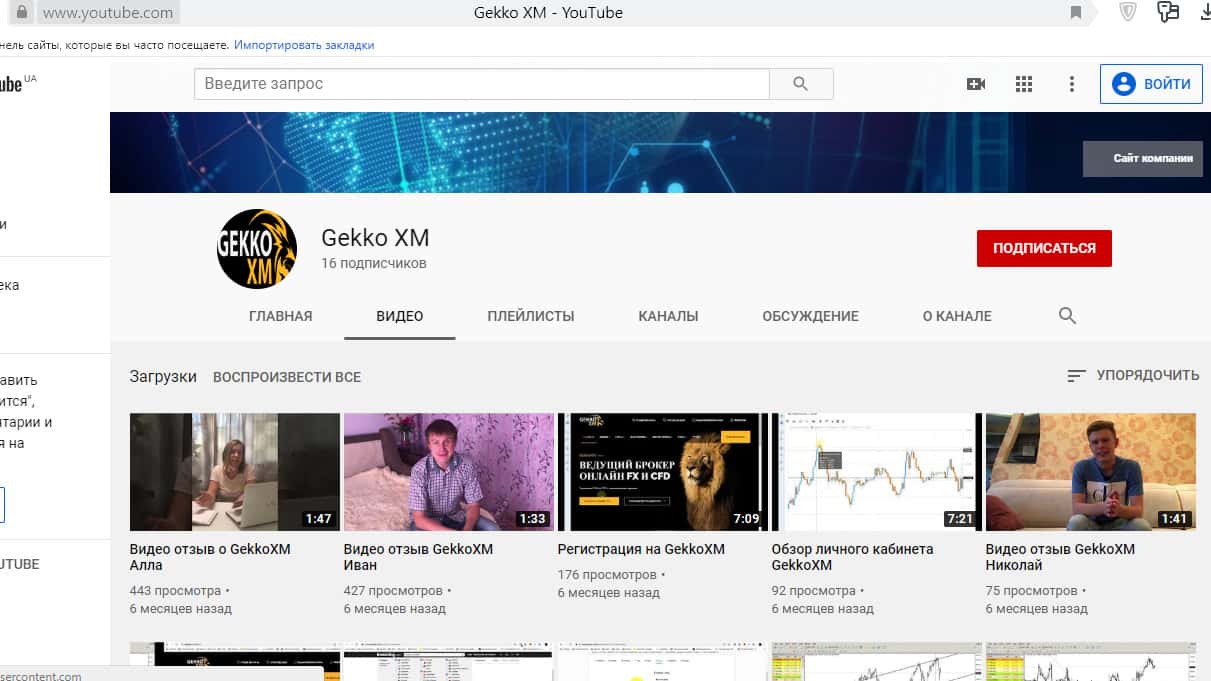Screen dimensions: 1211x681
Task: Click Воспроизвести все link
Action: pos(287,377)
